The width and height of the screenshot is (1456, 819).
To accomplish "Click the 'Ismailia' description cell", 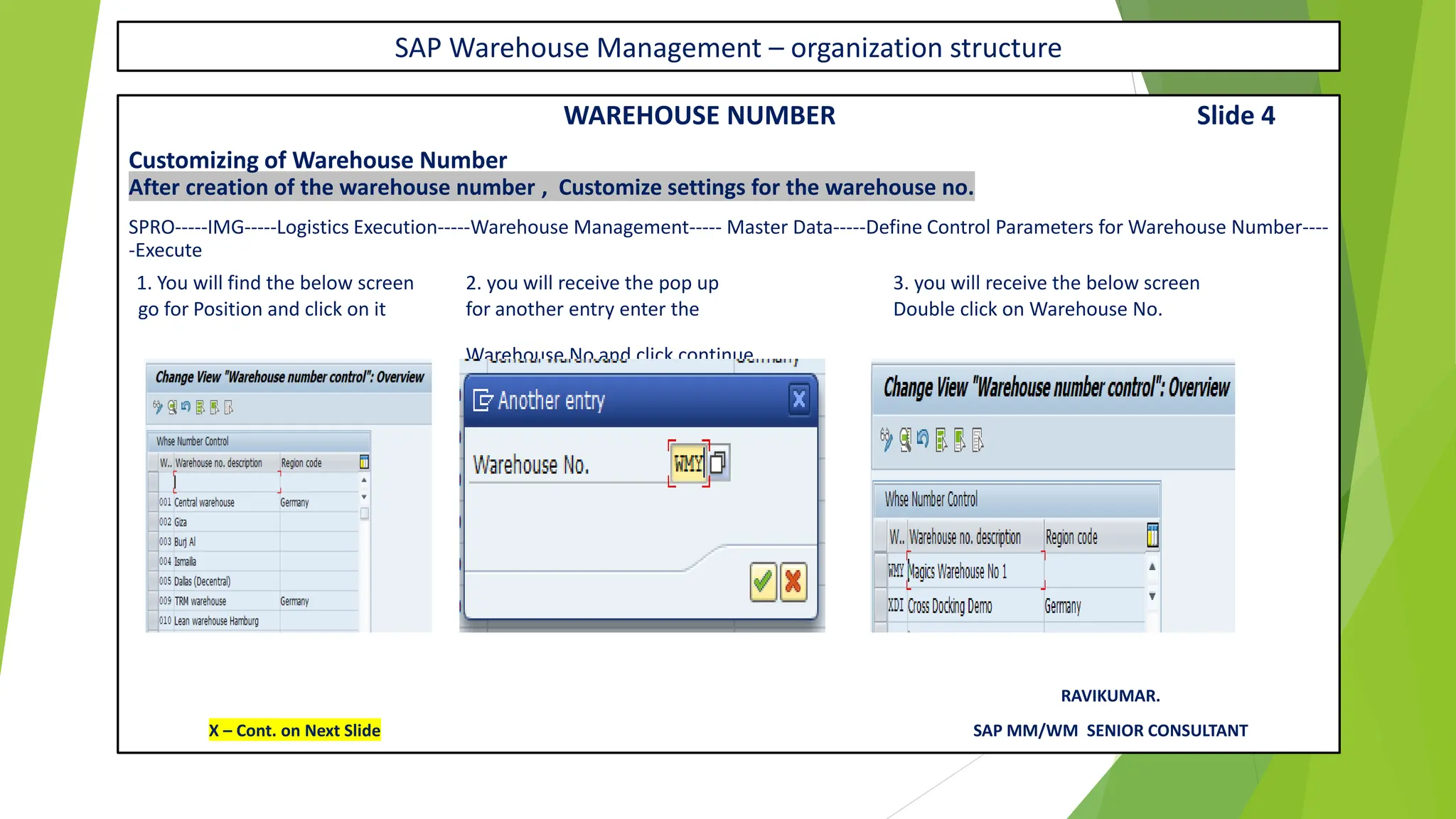I will coord(227,562).
